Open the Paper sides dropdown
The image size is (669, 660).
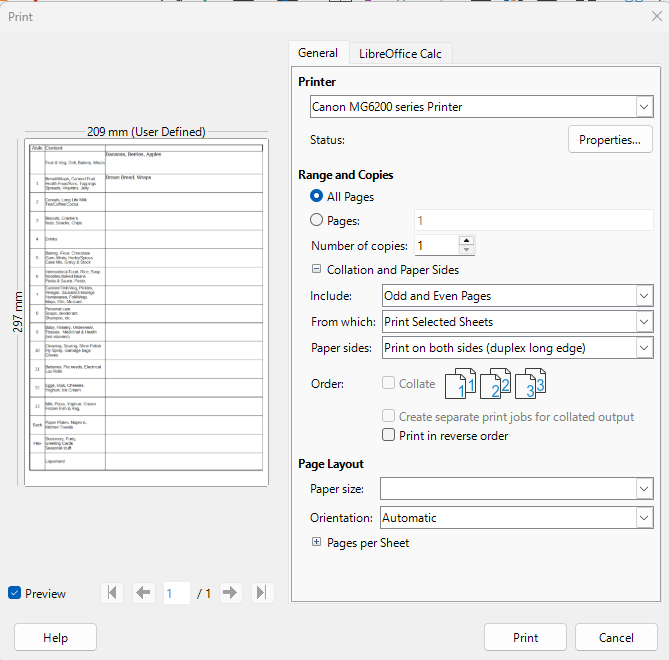643,347
